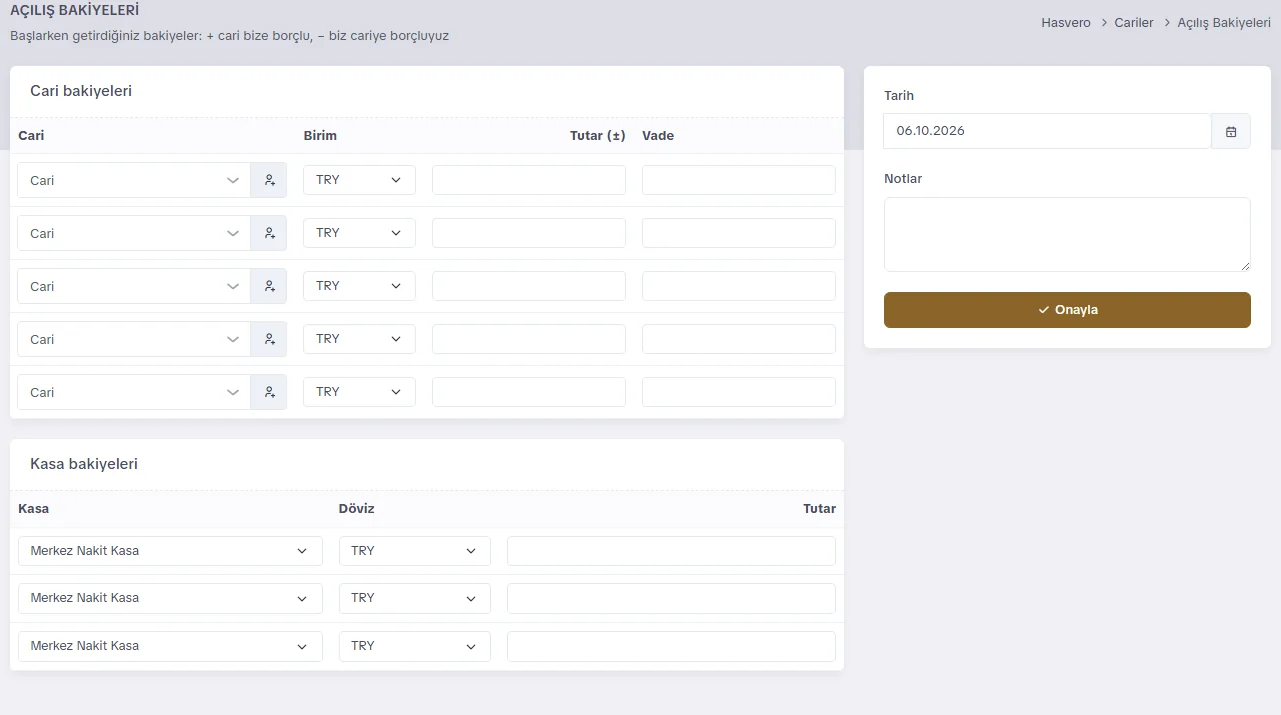Expand the Birim TRY dropdown in the fourth row
Viewport: 1281px width, 715px height.
pos(359,339)
